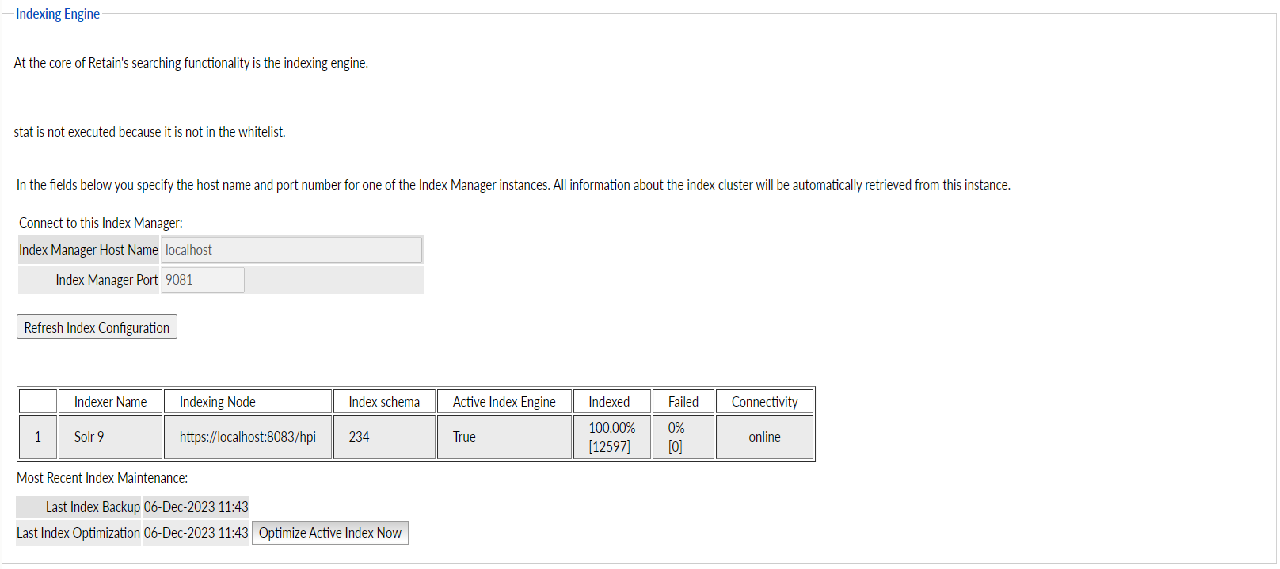1280x569 pixels.
Task: Click the Indexed column header
Action: (x=609, y=402)
